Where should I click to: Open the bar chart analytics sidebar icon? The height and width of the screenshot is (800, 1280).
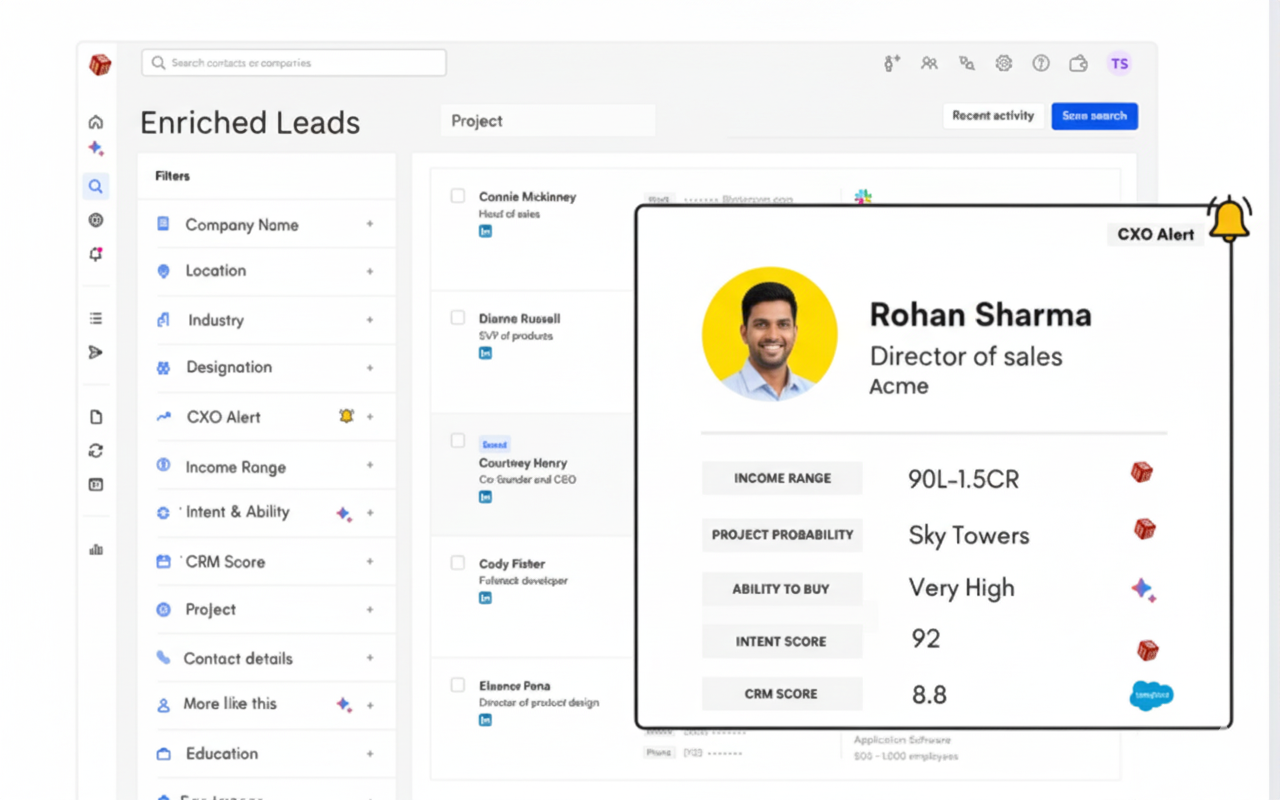click(96, 549)
